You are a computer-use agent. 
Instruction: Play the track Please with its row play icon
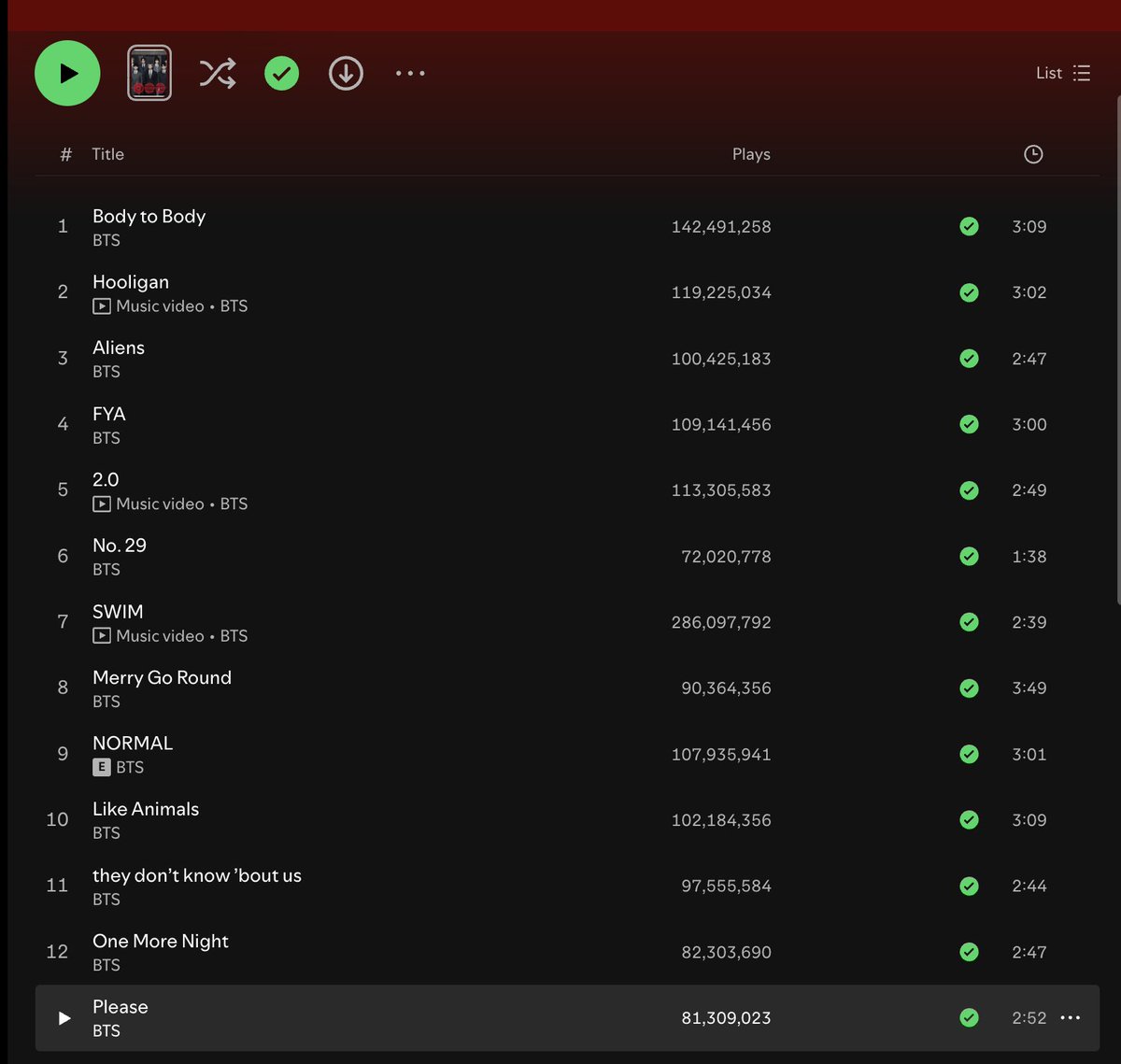coord(64,1018)
